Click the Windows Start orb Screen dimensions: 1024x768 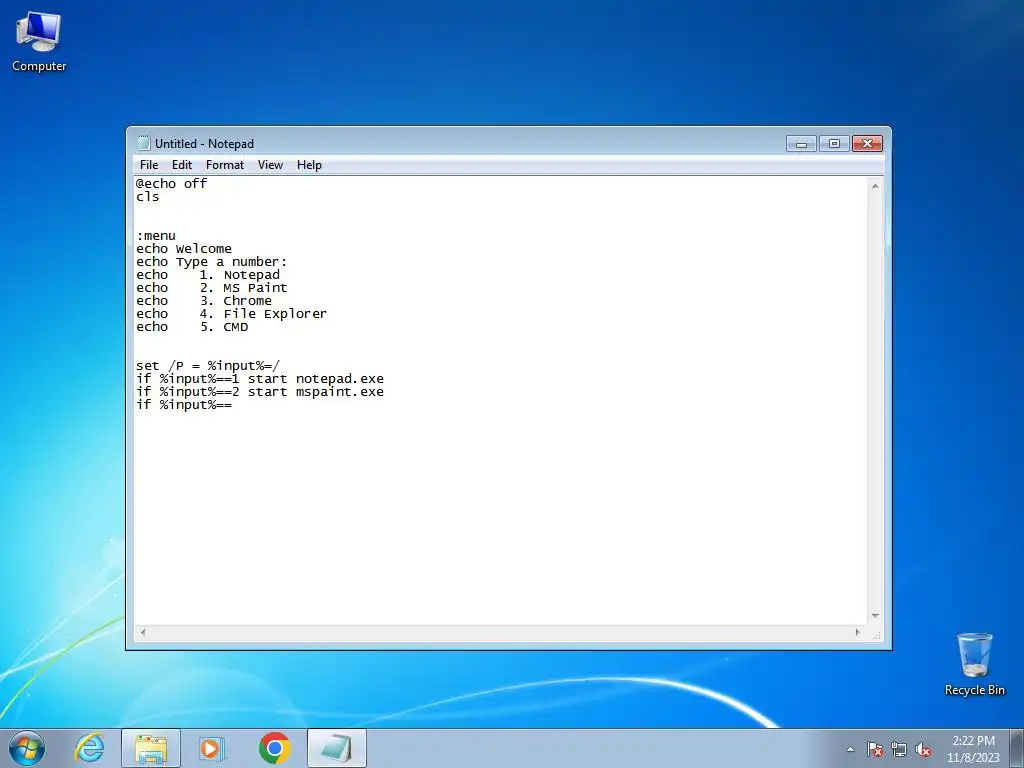pyautogui.click(x=27, y=748)
